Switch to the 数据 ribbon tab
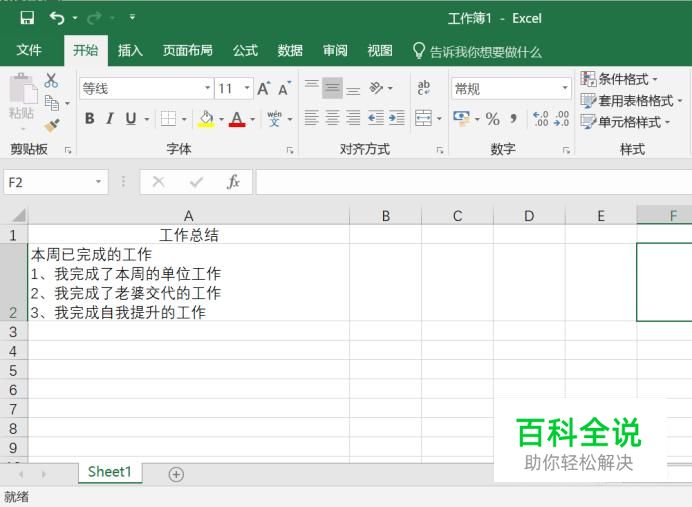Screen dimensions: 692x507 [x=290, y=50]
